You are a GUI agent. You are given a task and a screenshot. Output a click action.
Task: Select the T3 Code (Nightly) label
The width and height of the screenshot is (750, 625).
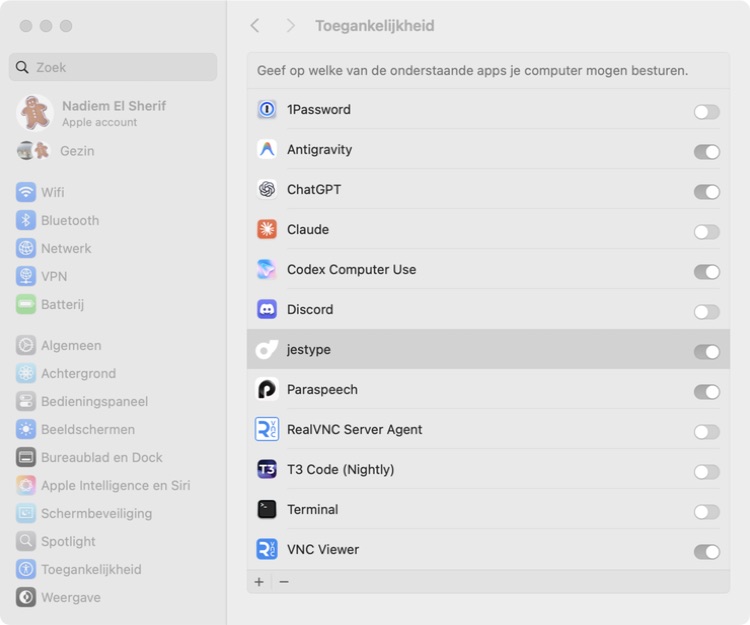click(341, 470)
